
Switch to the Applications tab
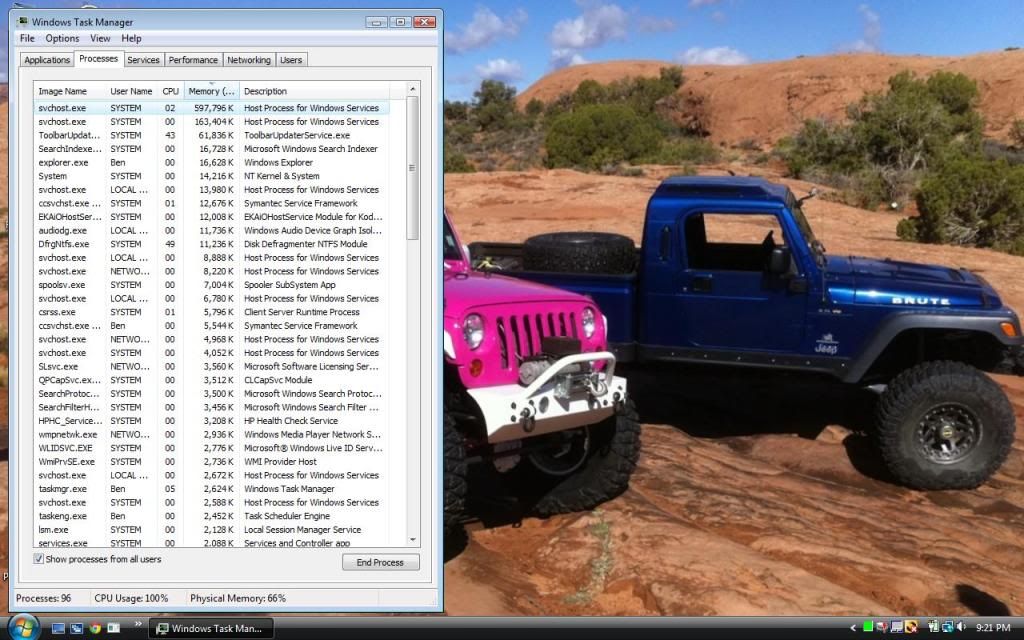tap(47, 60)
